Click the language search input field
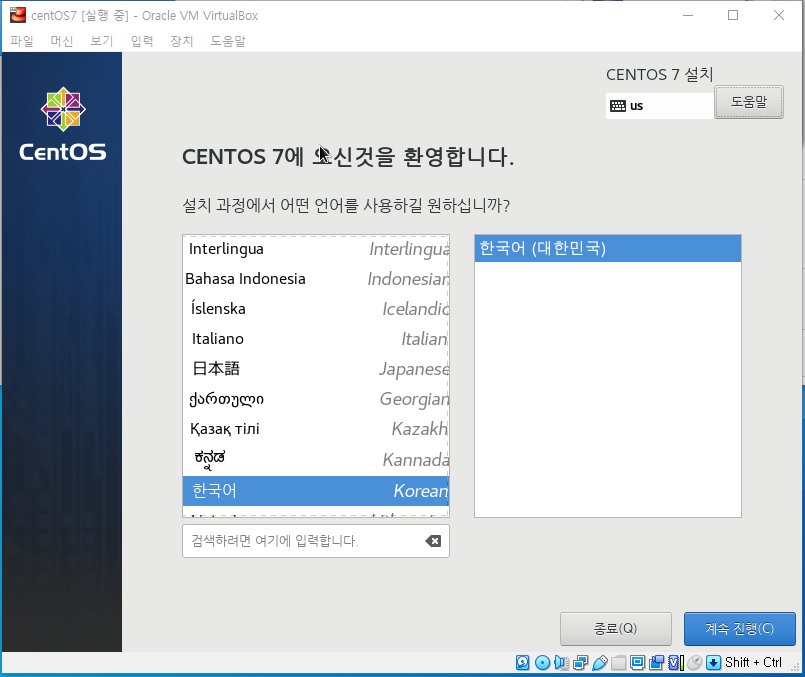 pos(315,540)
